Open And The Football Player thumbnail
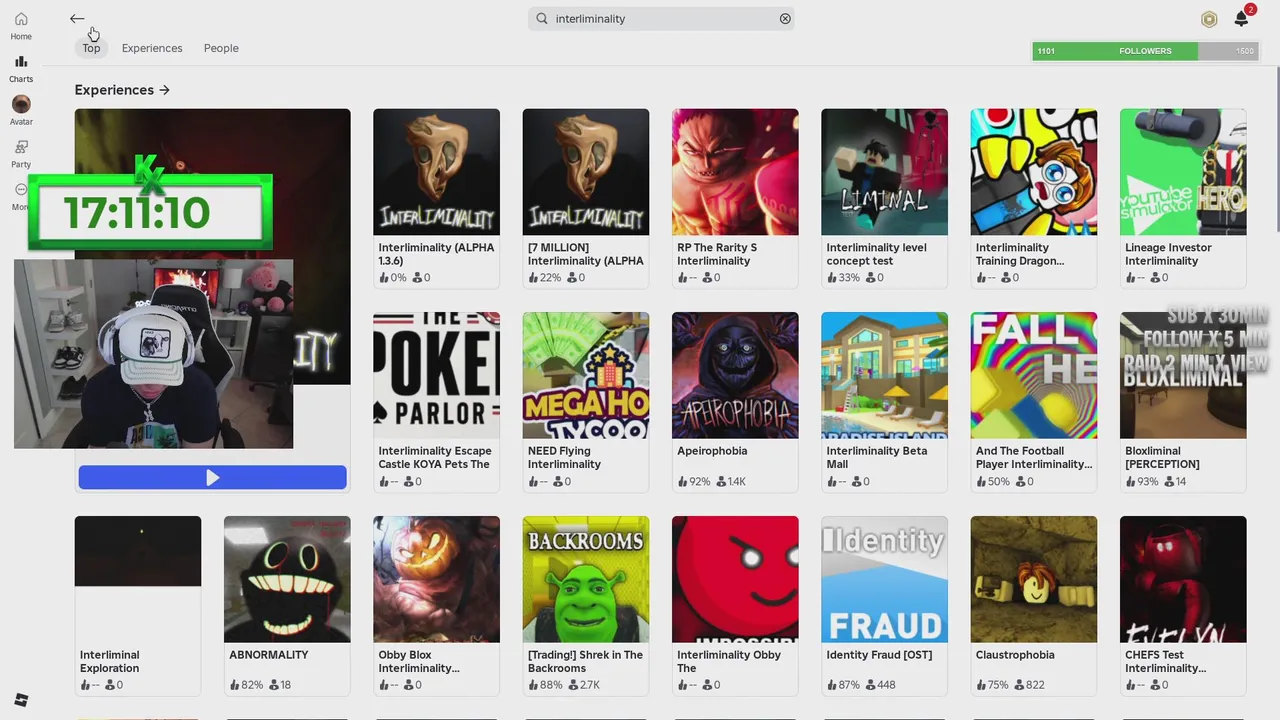The image size is (1280, 720). tap(1034, 375)
